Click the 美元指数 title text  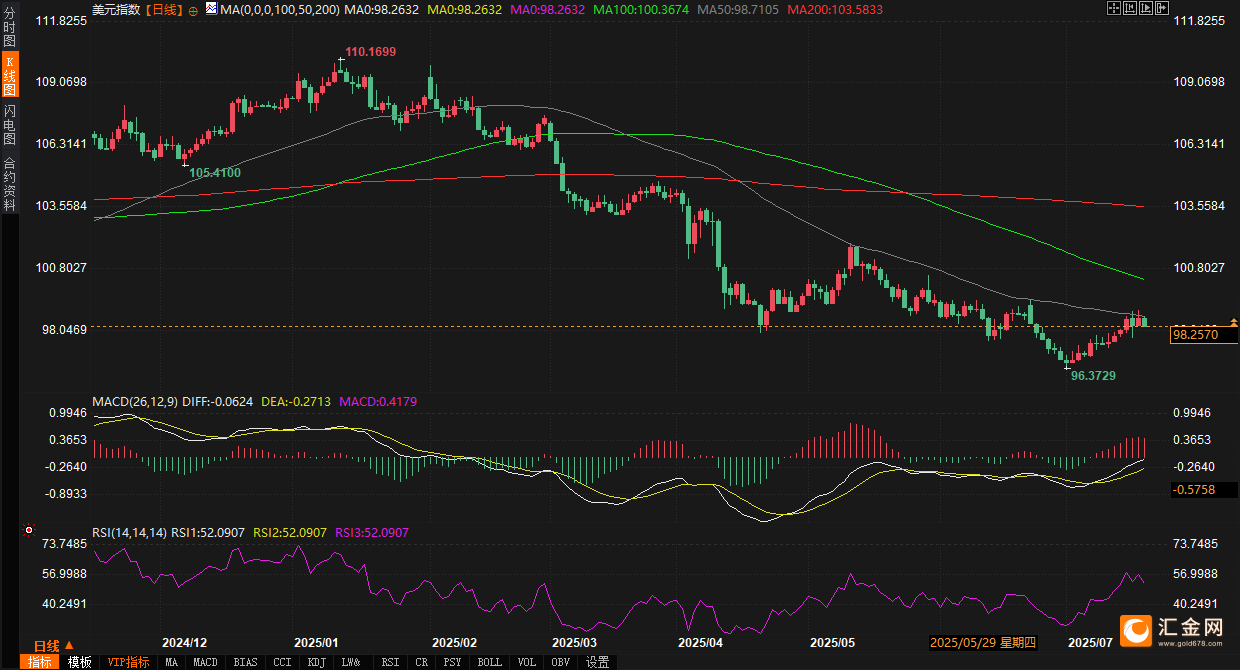pyautogui.click(x=116, y=10)
